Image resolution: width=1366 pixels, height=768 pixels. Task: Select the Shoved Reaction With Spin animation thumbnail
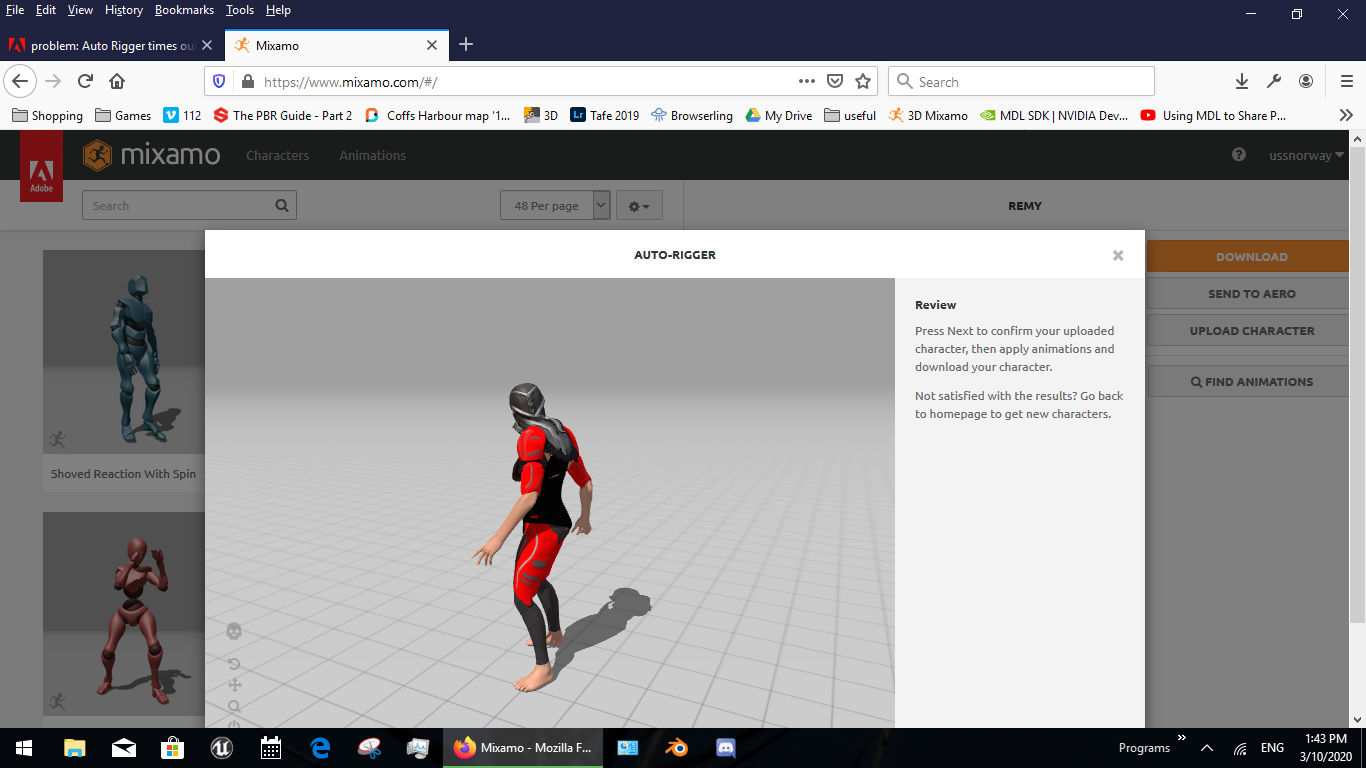tap(123, 352)
